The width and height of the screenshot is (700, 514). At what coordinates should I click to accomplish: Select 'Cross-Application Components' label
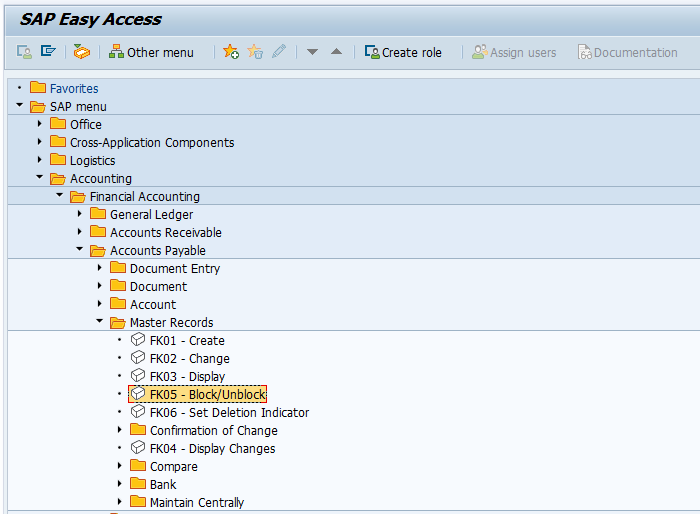pyautogui.click(x=152, y=142)
